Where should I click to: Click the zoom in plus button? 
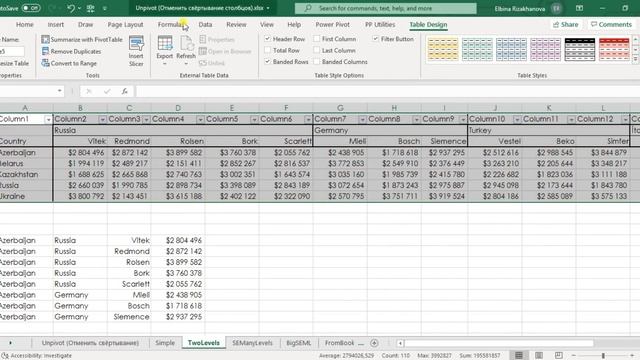[x=632, y=356]
